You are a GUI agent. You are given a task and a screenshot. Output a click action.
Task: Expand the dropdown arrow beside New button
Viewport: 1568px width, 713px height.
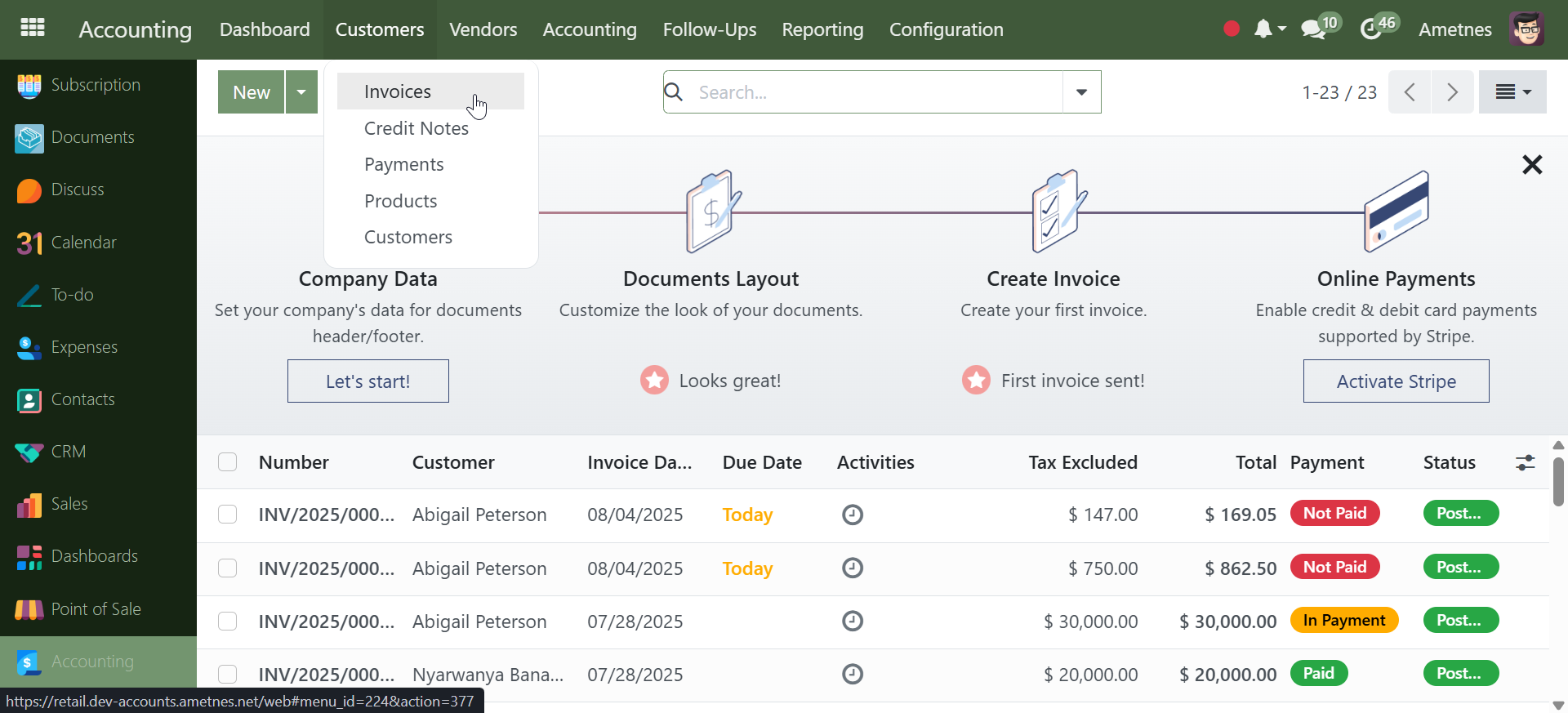tap(301, 92)
